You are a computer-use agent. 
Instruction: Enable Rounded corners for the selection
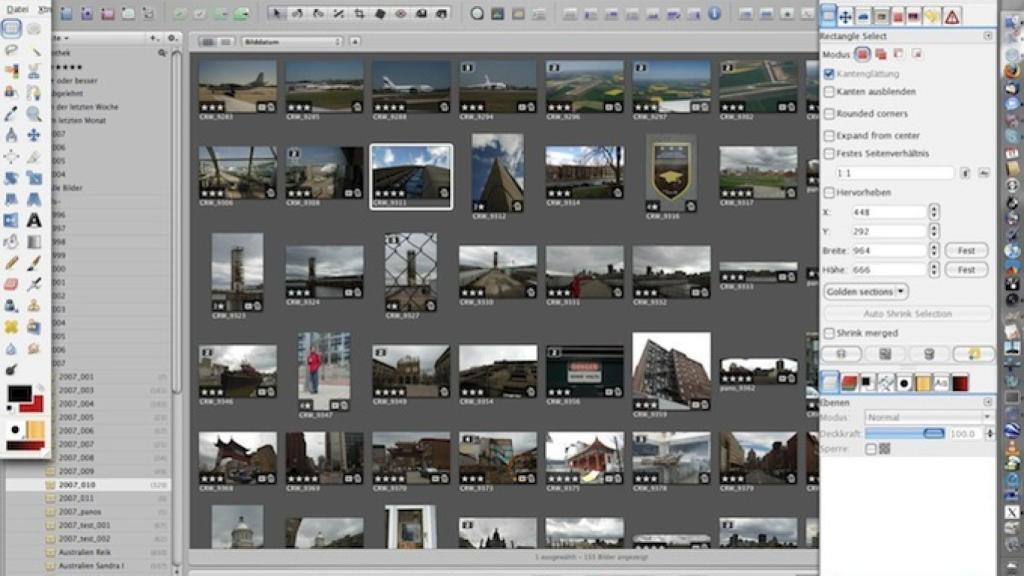(x=829, y=112)
